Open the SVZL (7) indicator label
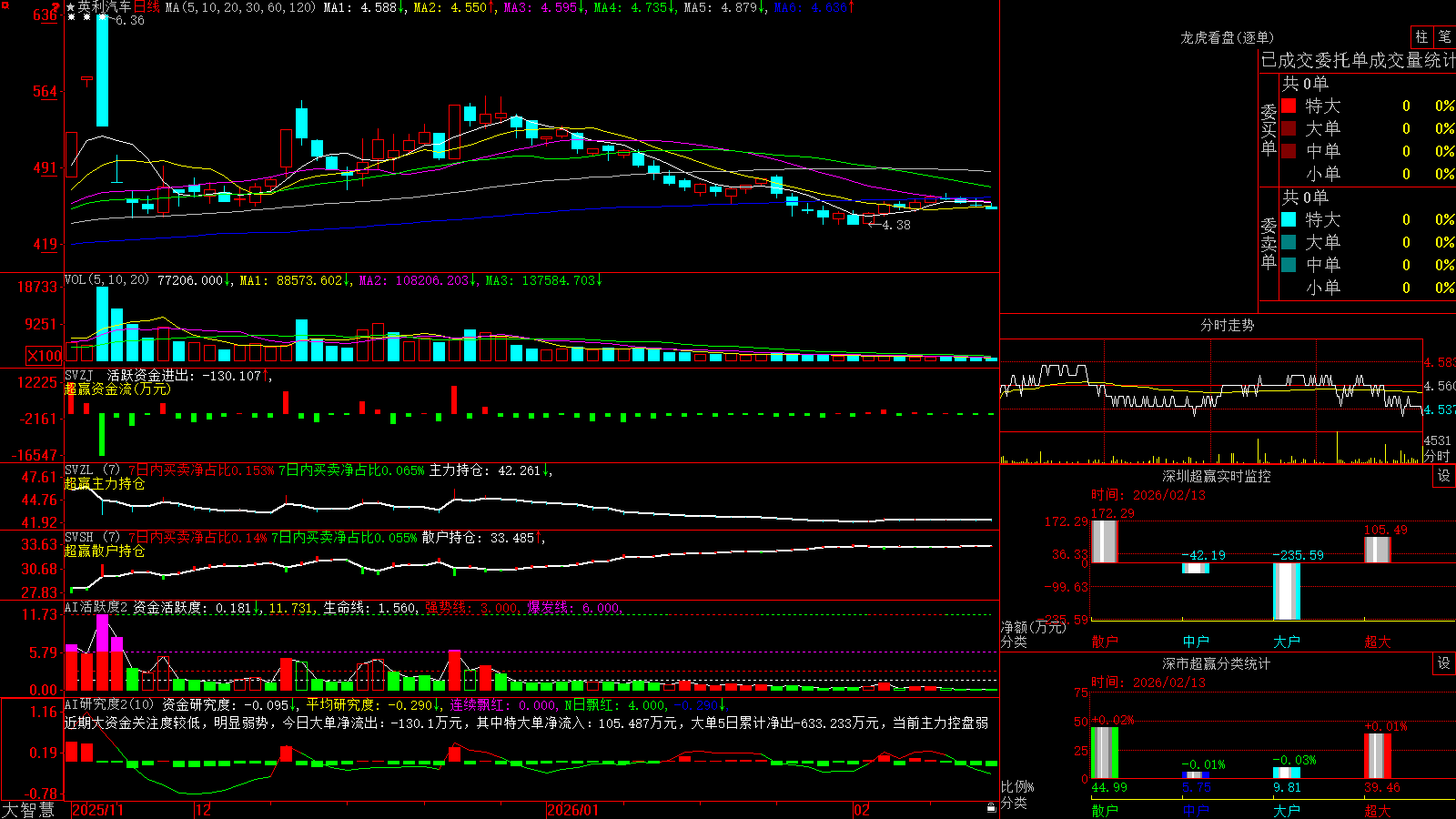 (x=92, y=470)
